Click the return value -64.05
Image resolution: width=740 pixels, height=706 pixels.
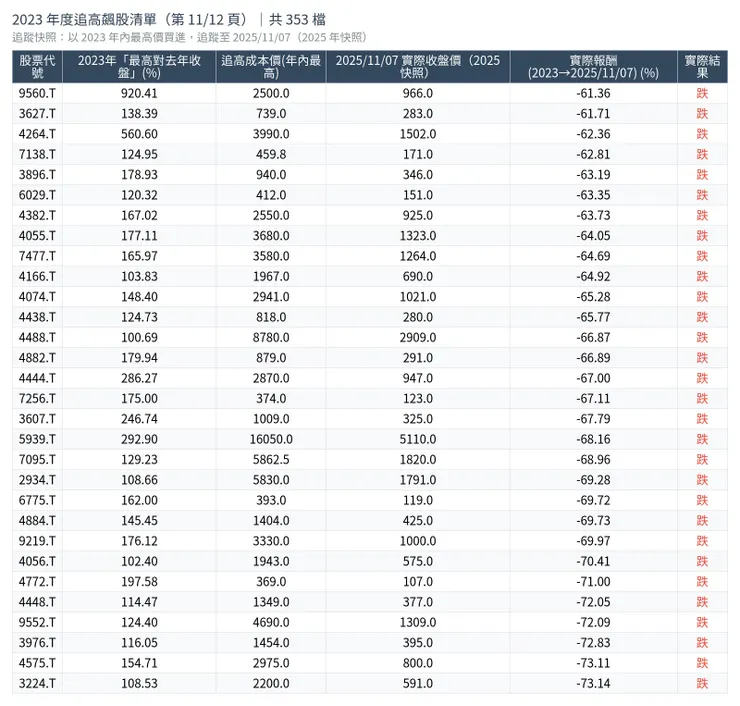[x=593, y=235]
